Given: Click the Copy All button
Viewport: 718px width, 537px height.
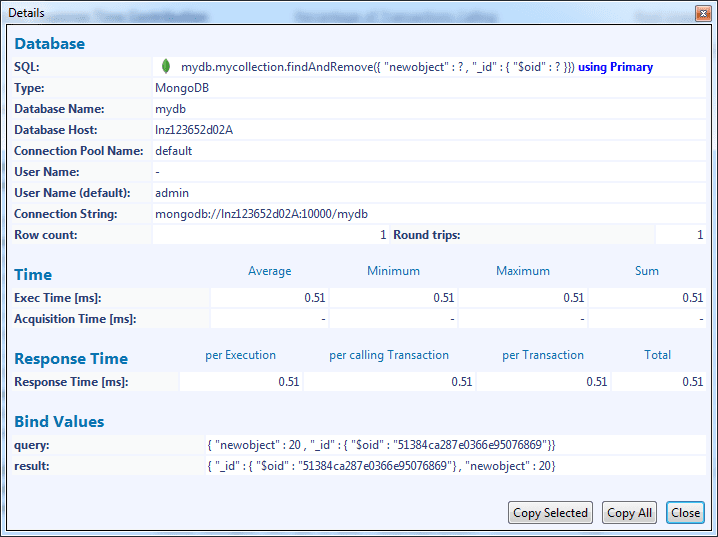Looking at the screenshot, I should click(629, 513).
